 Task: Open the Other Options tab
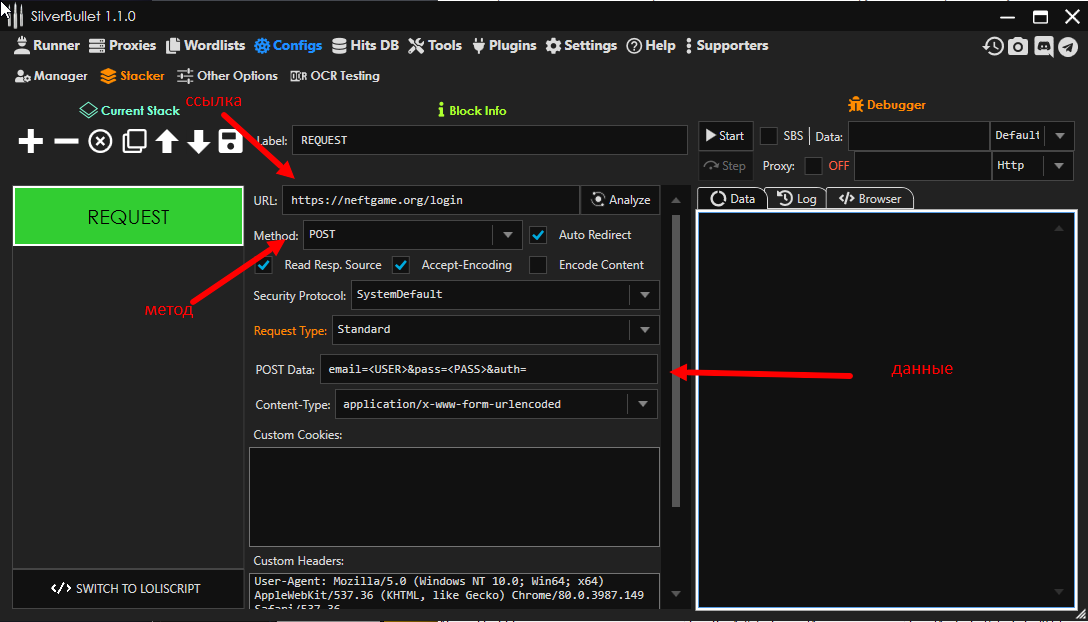(x=228, y=76)
